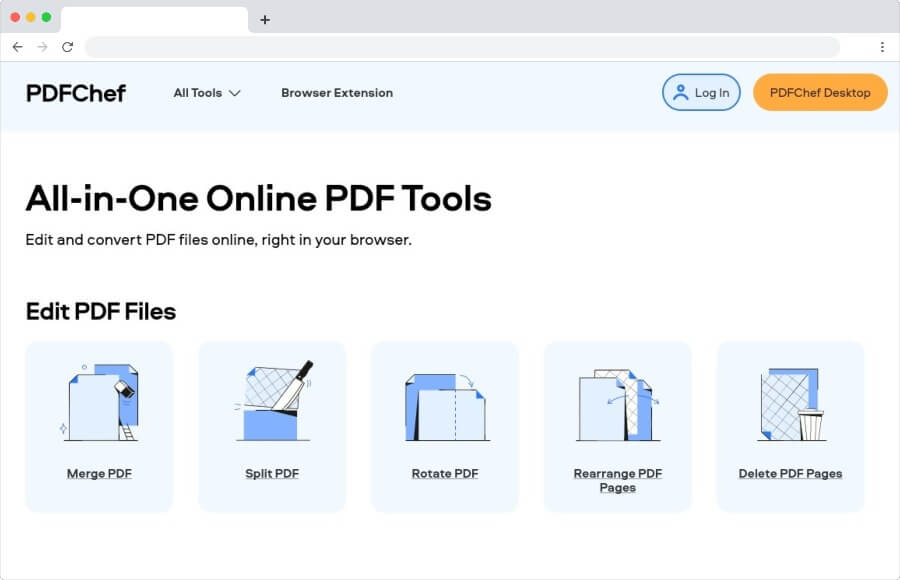Click the PDFChef Desktop button
Viewport: 900px width, 580px height.
pos(820,92)
